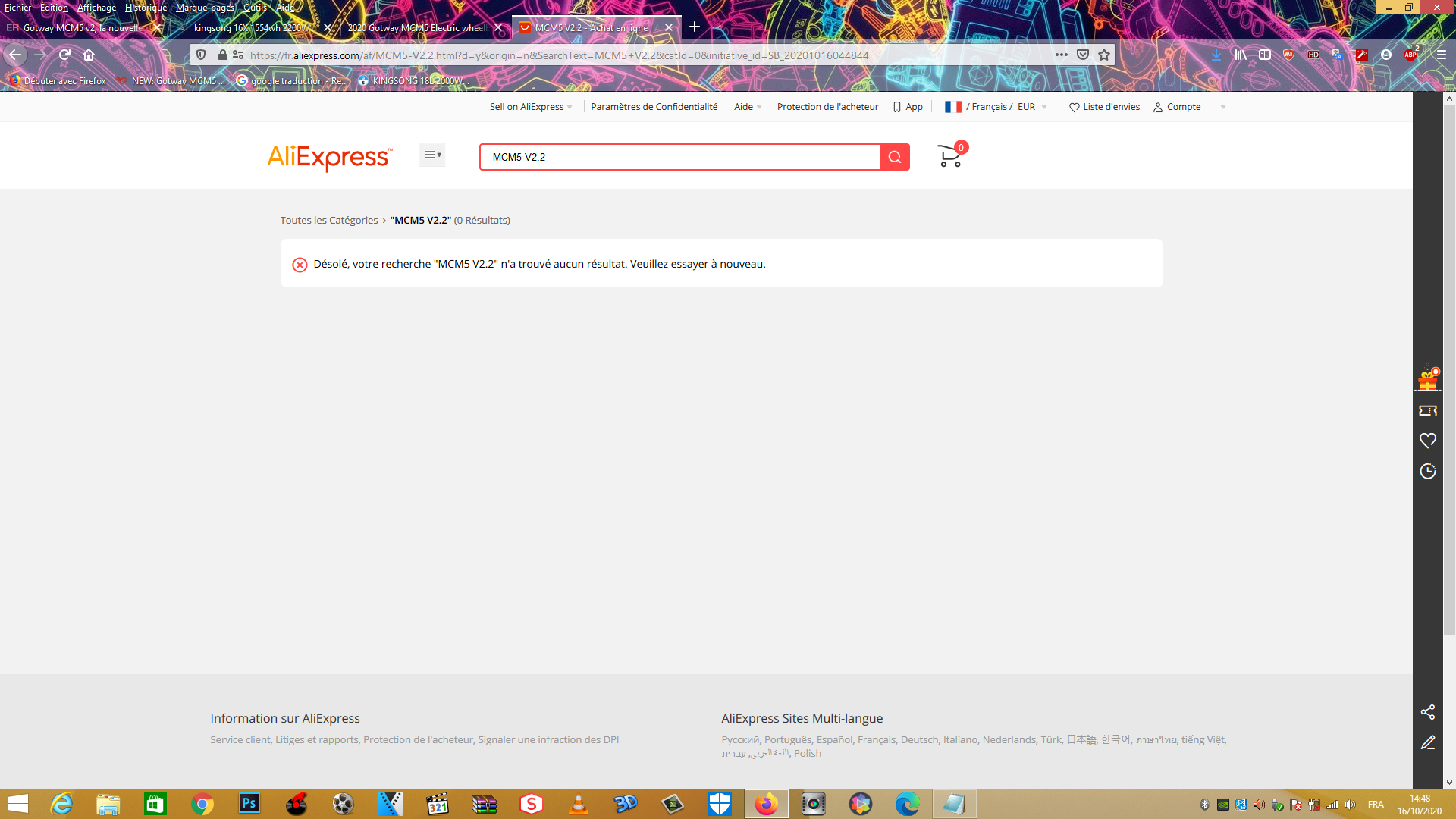Click the Firefox back arrow
This screenshot has height=819, width=1456.
pos(15,55)
